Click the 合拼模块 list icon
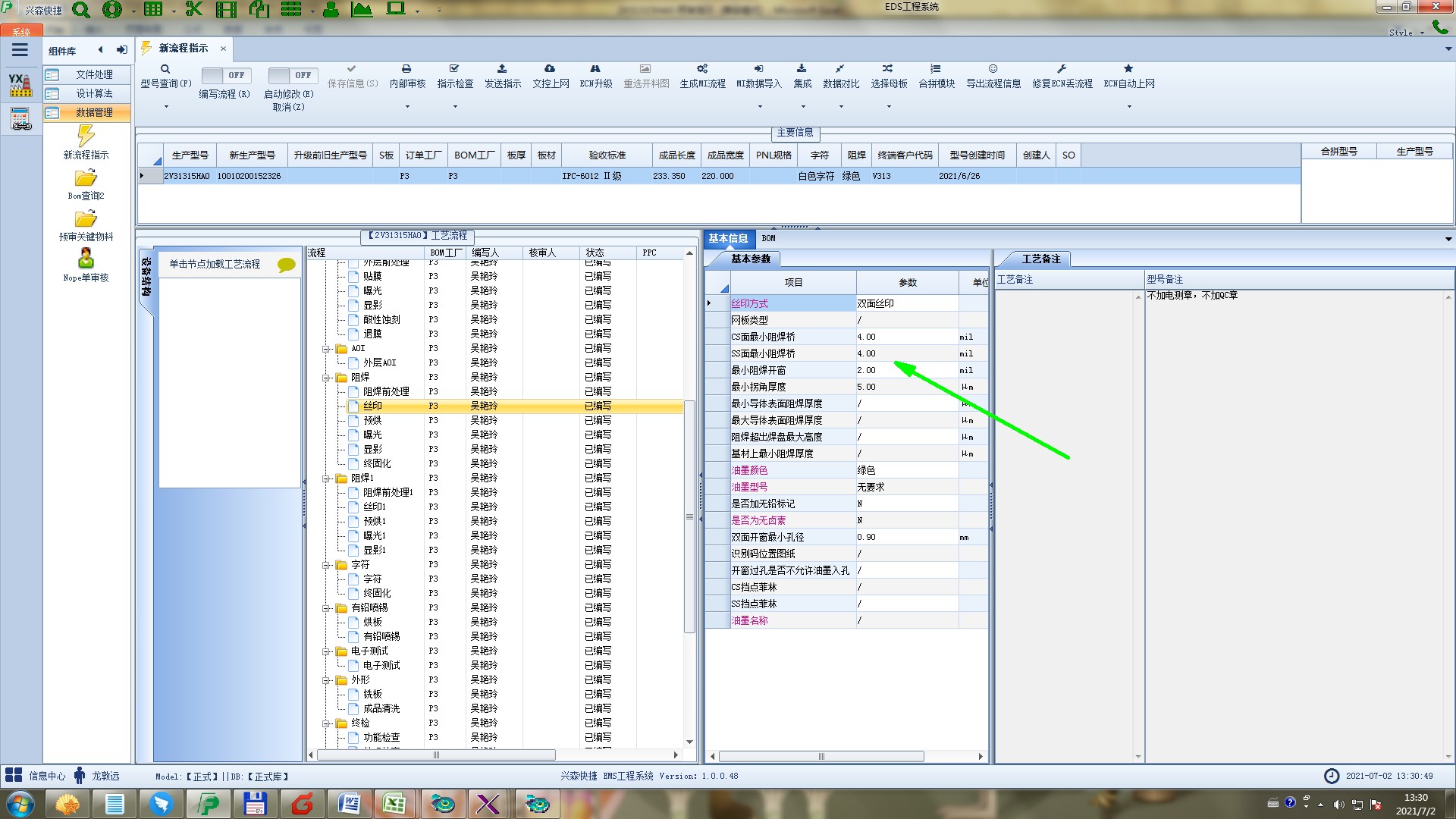Viewport: 1456px width, 819px height. (936, 69)
